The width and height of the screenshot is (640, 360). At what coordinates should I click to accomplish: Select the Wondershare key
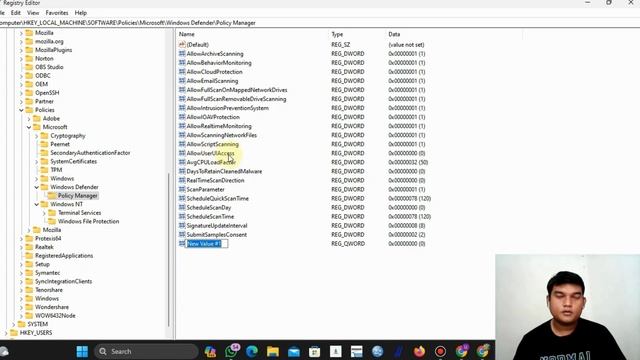[52, 307]
